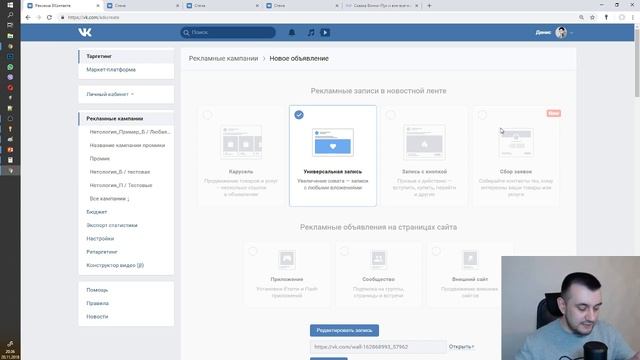Close the first VK ads tab

(98, 6)
